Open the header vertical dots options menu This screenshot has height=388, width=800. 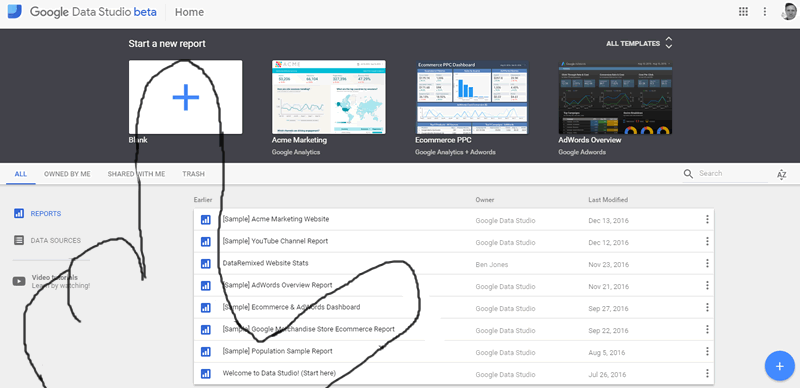pos(765,12)
